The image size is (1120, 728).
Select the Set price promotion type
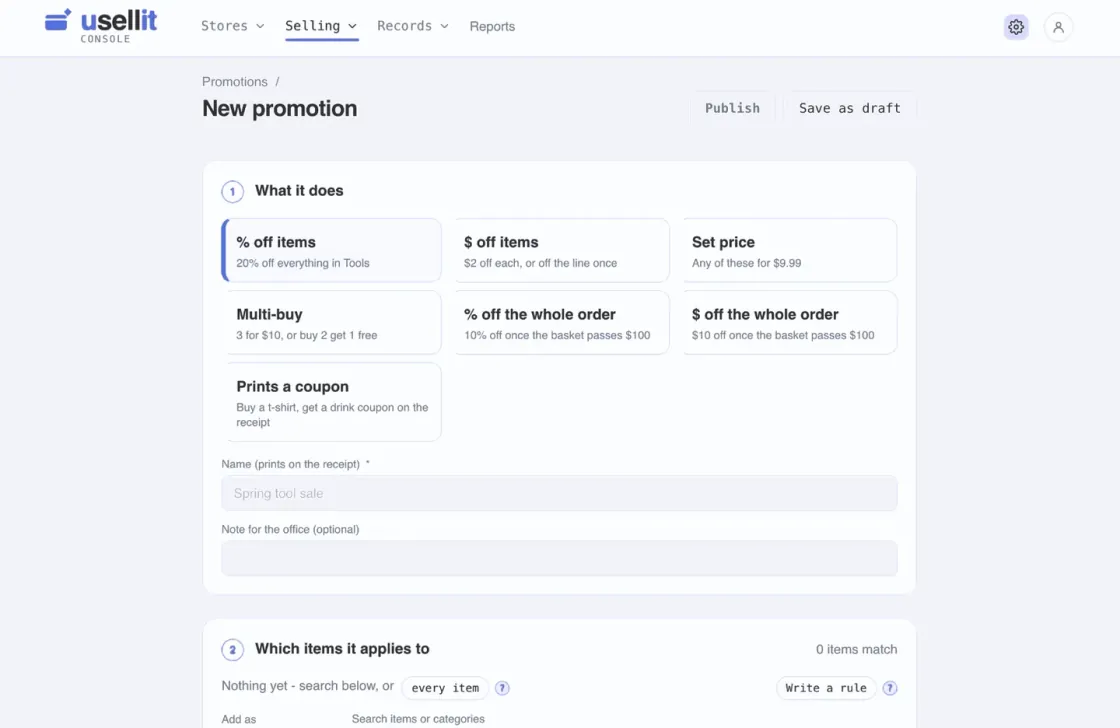[789, 251]
